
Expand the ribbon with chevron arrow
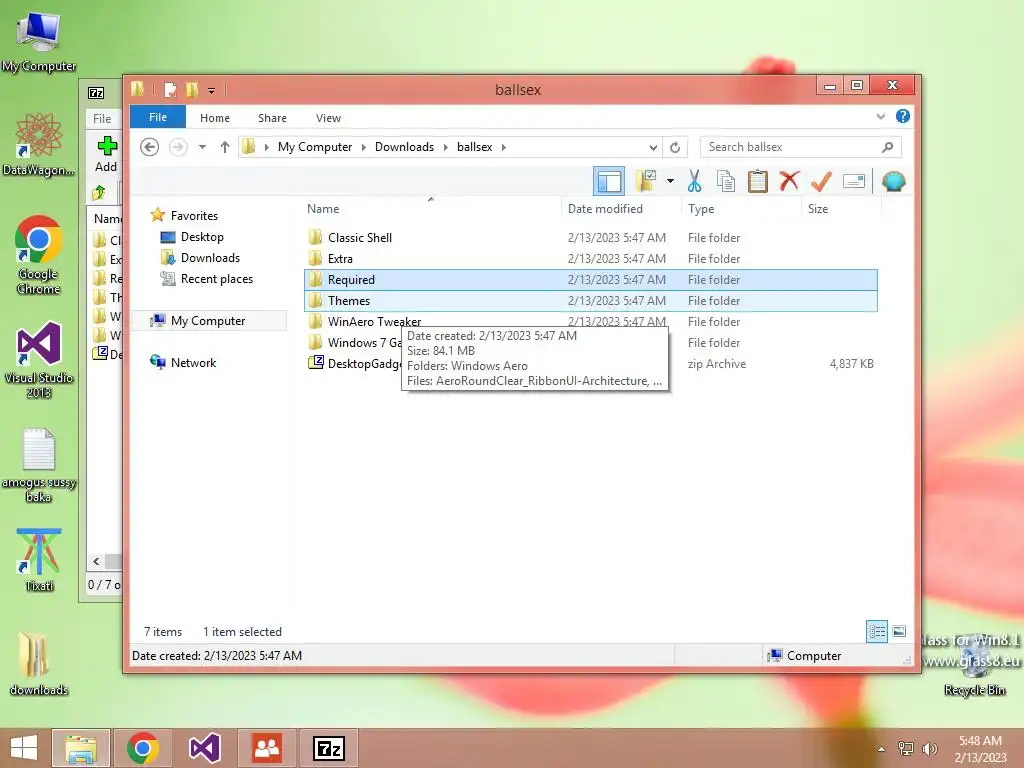pos(881,116)
